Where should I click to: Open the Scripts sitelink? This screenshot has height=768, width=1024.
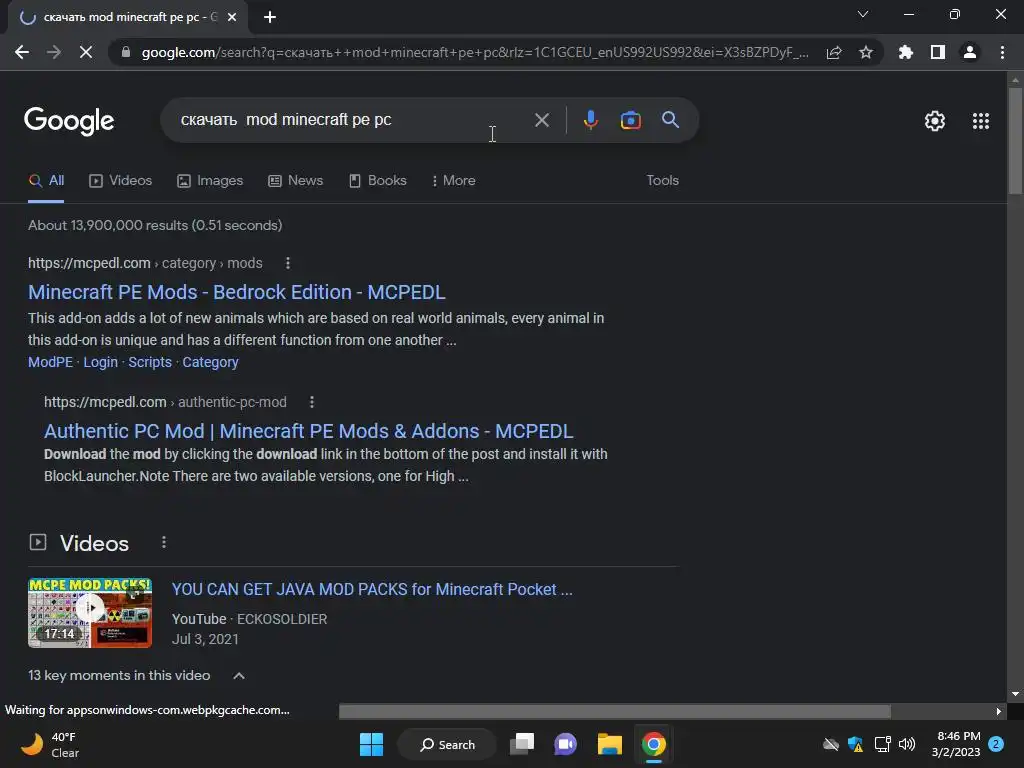pos(150,362)
